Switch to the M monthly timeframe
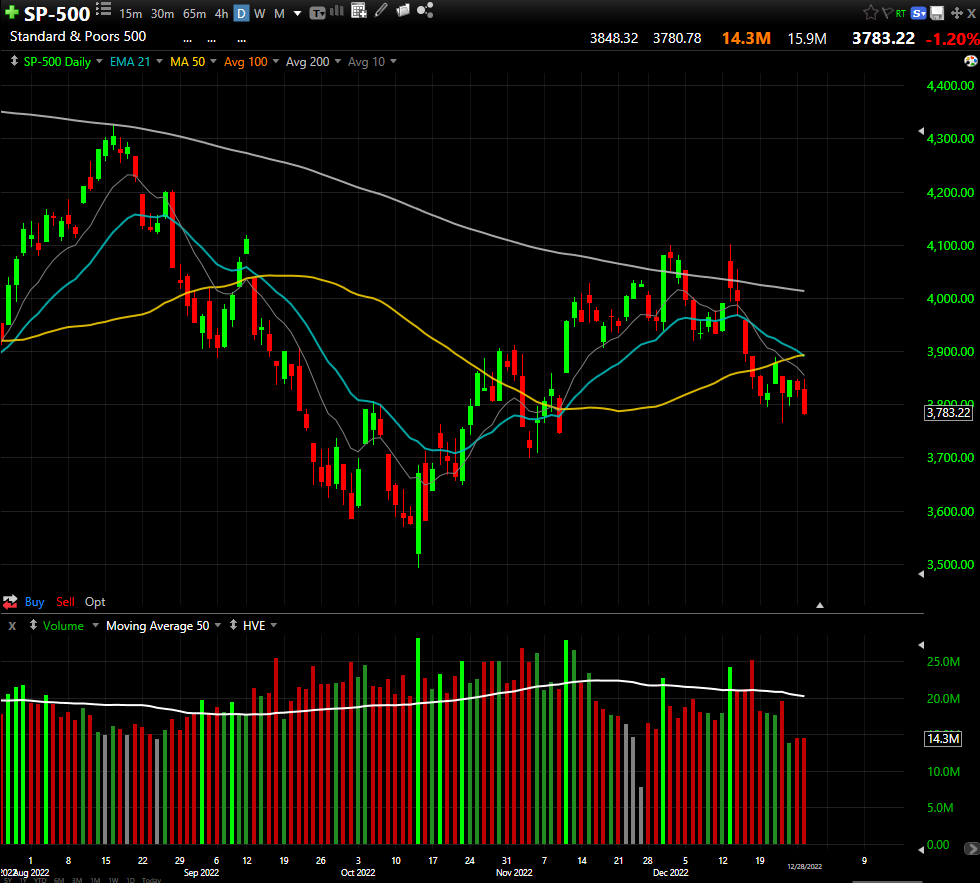This screenshot has height=883, width=980. click(x=279, y=13)
